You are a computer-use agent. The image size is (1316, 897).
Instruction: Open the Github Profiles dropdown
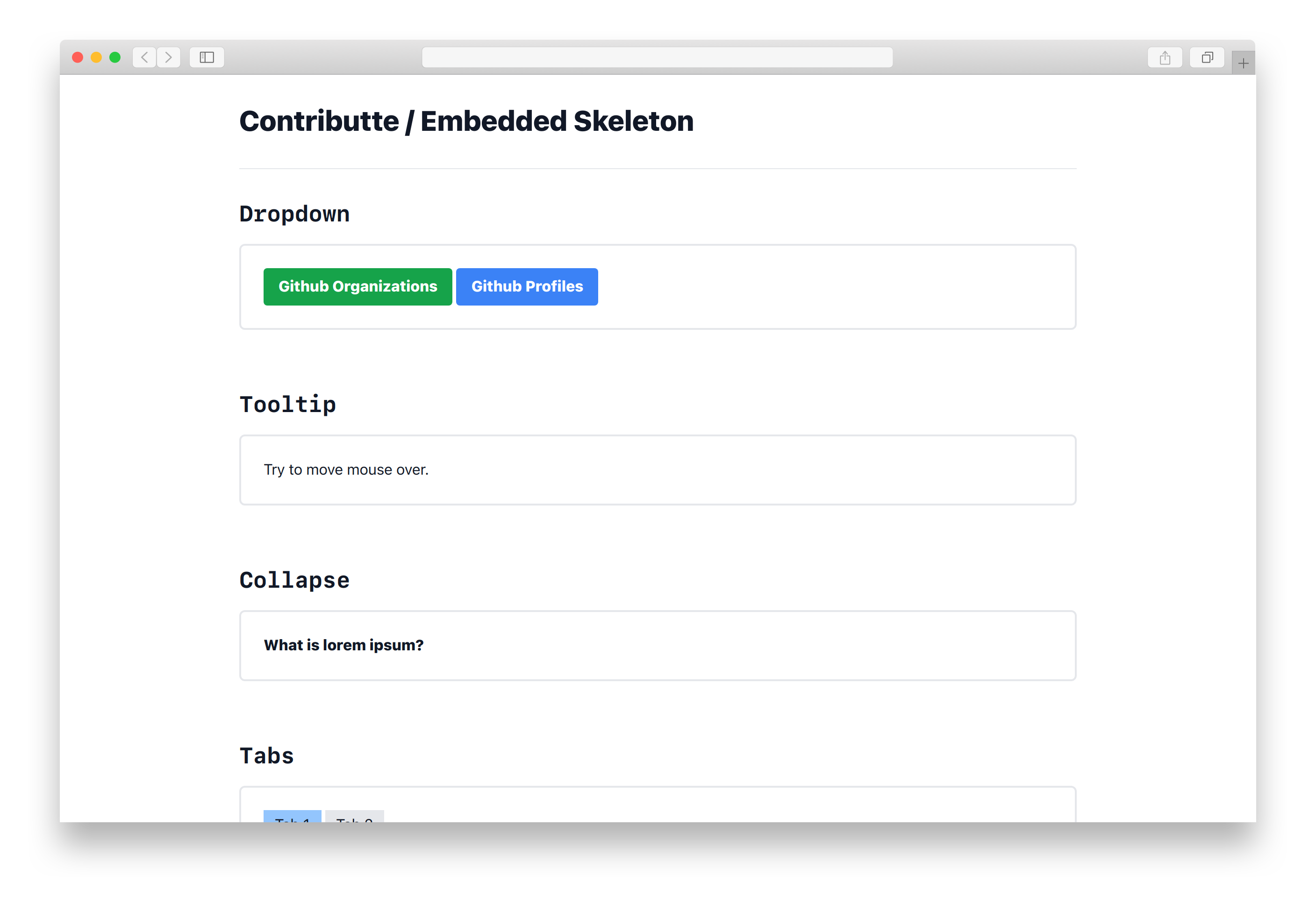pos(527,286)
